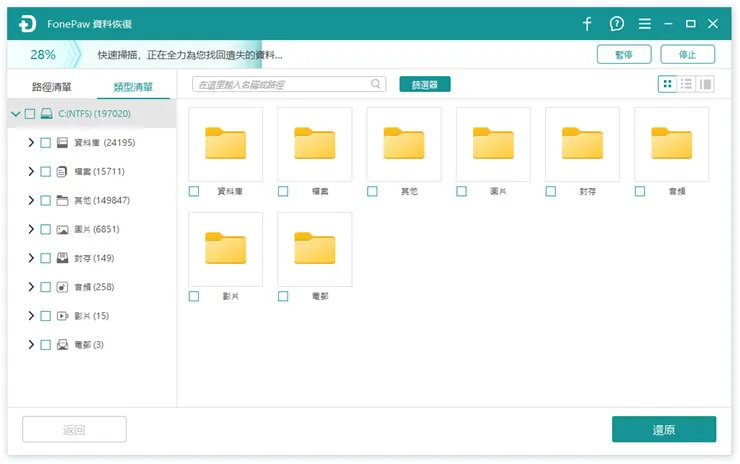Screen dimensions: 740x464
Task: Expand the 影片 (15) tree node
Action: point(31,316)
